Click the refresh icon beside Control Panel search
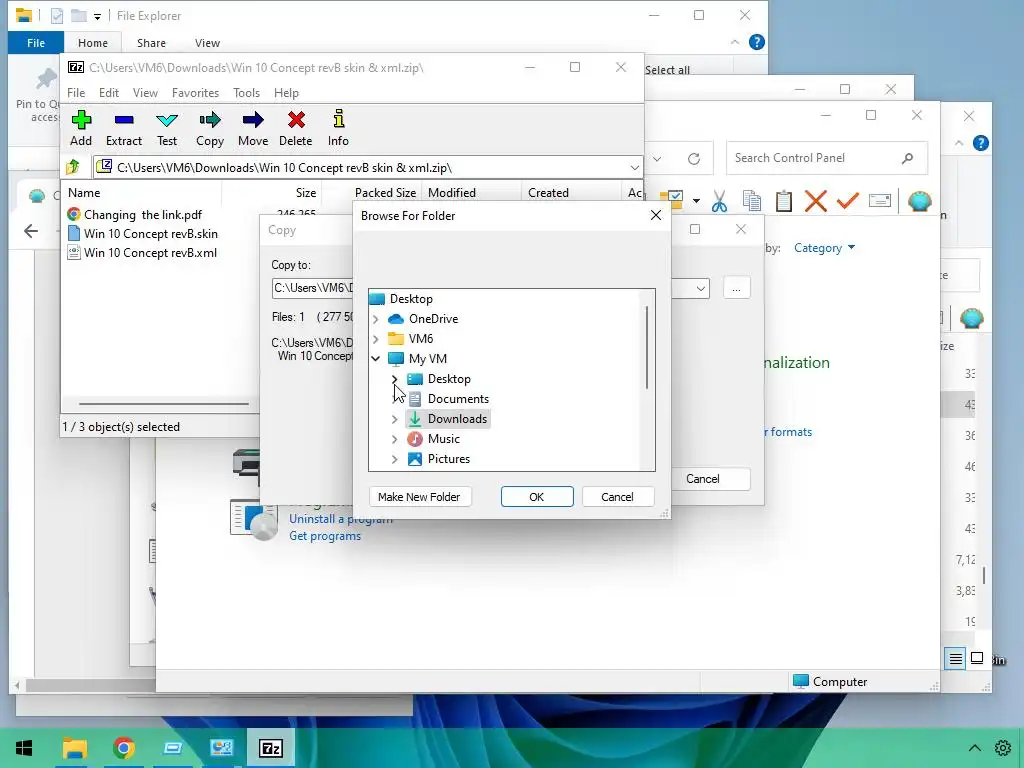 694,159
